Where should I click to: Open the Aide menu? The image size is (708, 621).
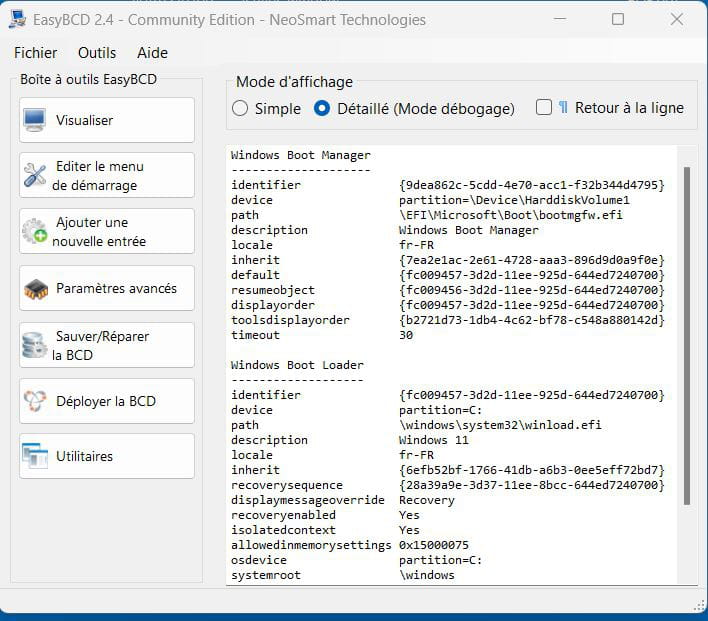[x=152, y=53]
